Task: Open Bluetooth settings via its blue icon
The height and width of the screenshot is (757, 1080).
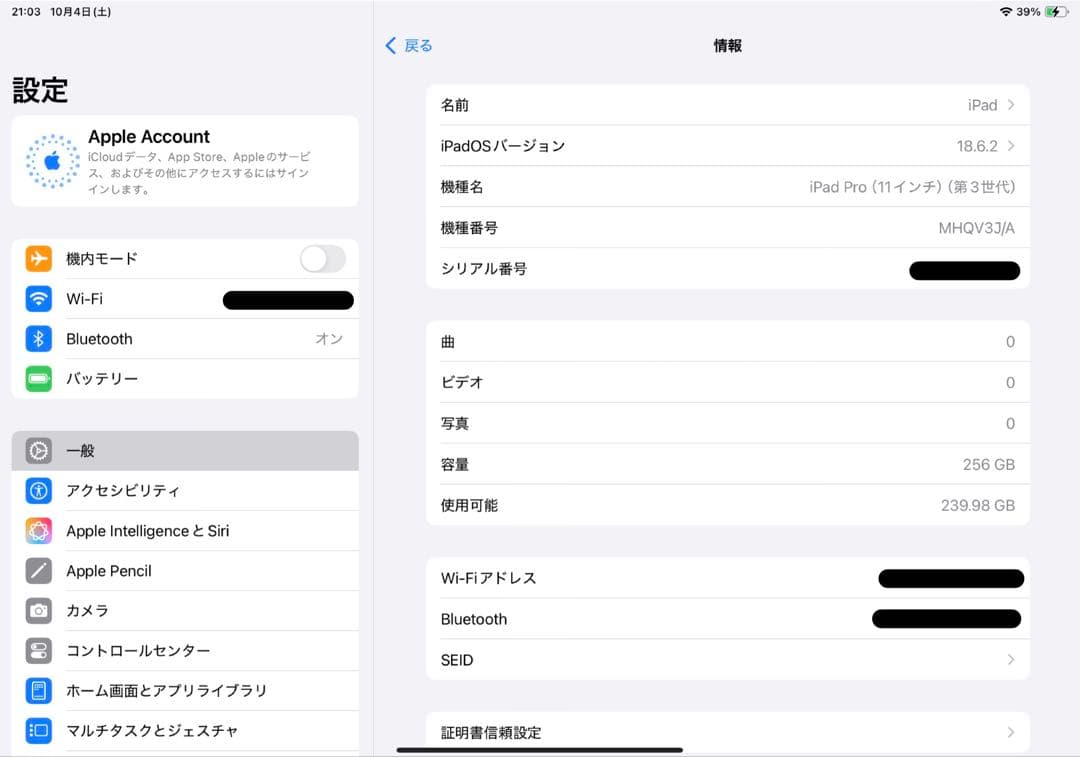Action: pos(39,338)
